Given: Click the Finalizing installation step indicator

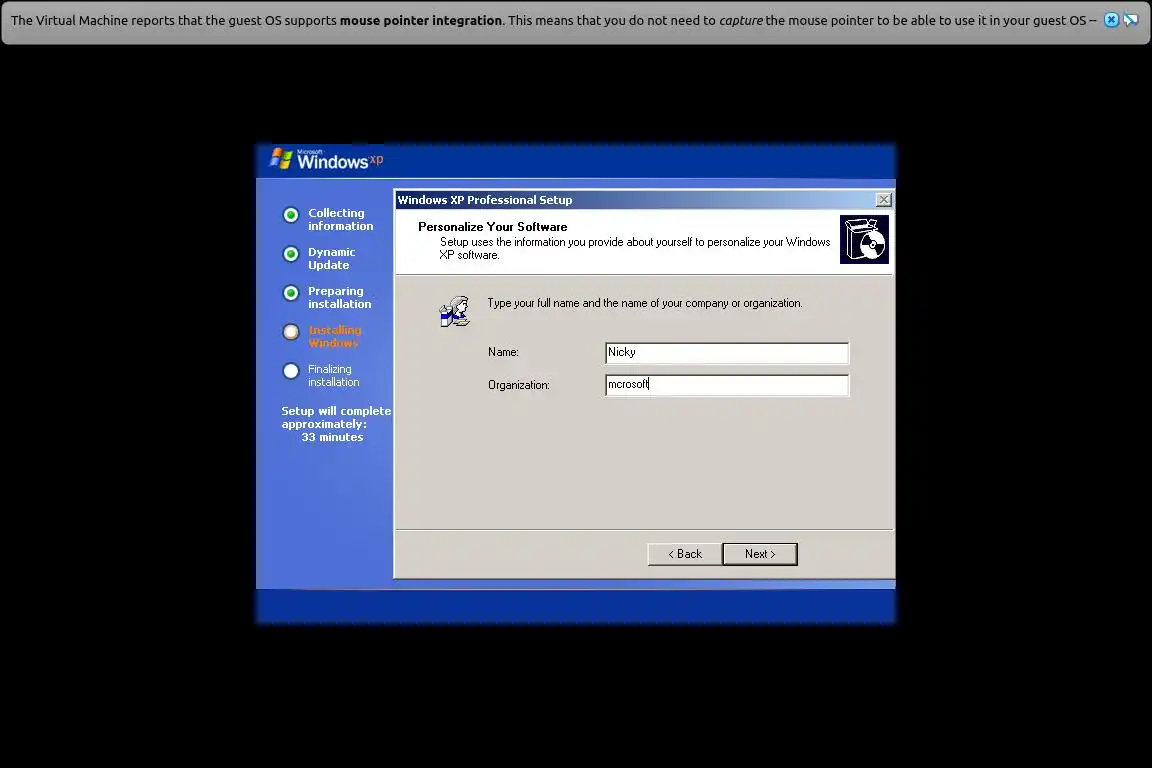Looking at the screenshot, I should 291,370.
